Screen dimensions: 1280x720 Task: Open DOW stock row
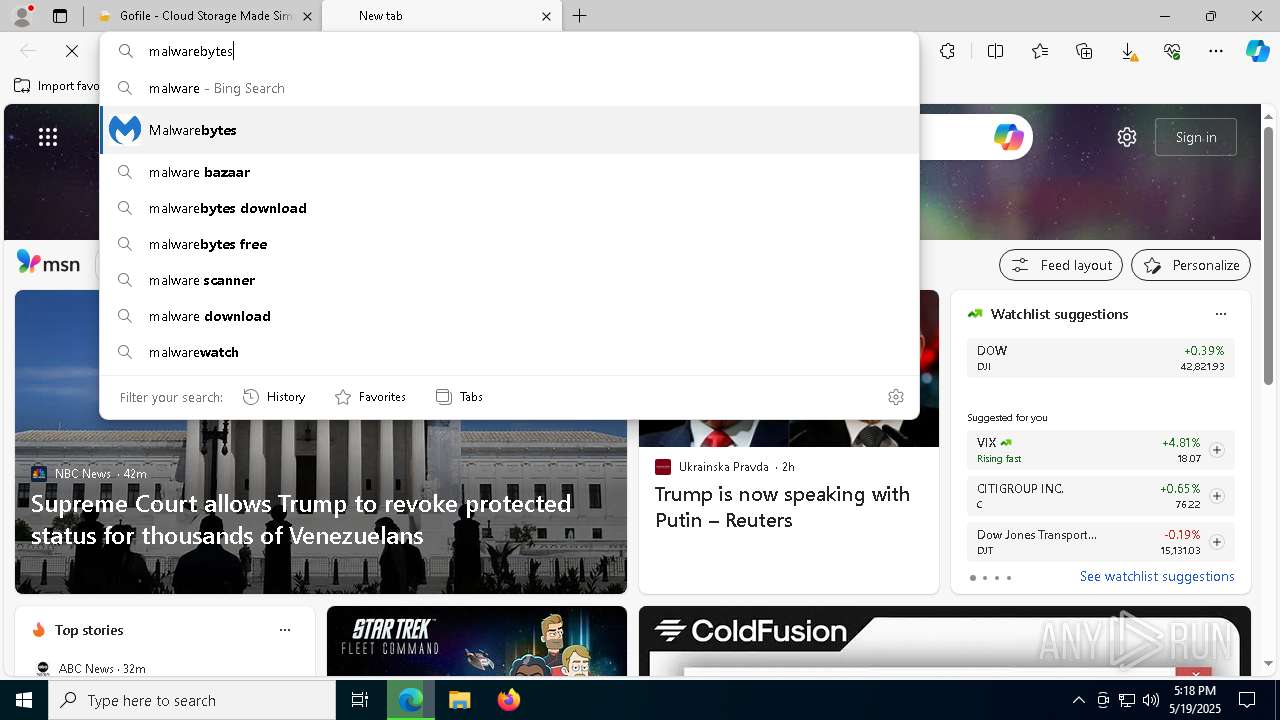point(1100,358)
